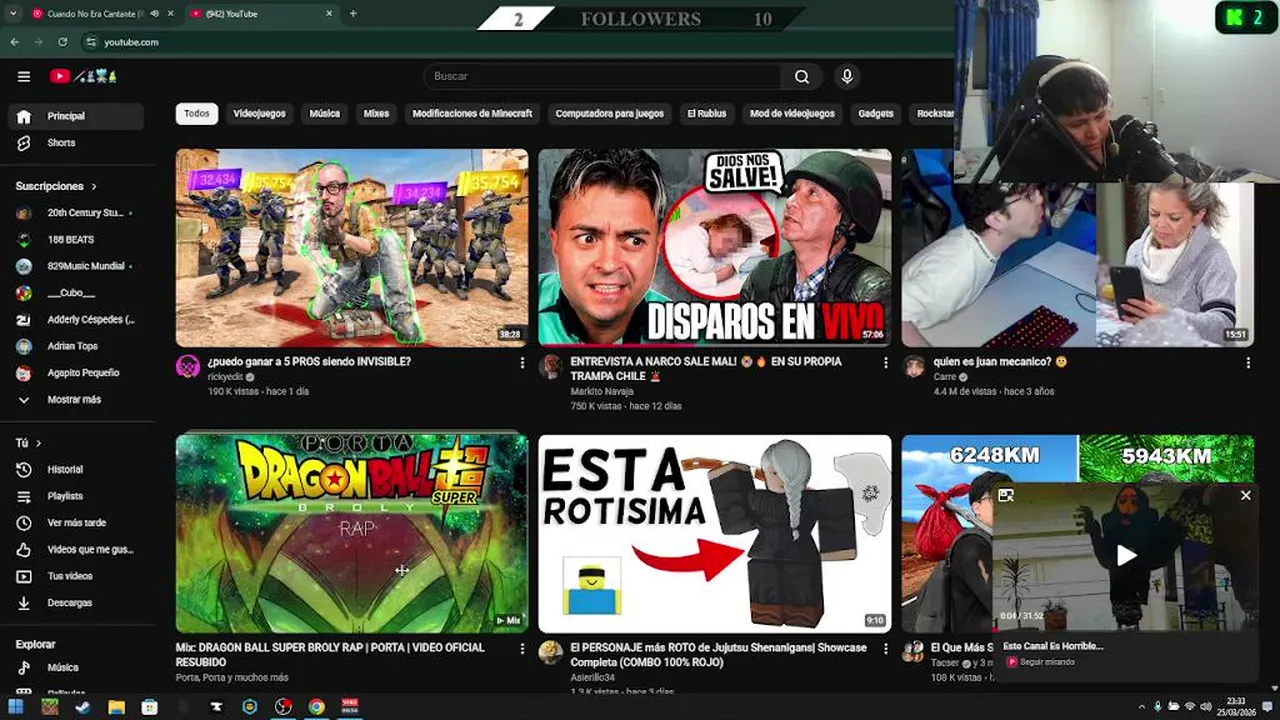Open rickyedit channel avatar
Image resolution: width=1280 pixels, height=720 pixels.
click(x=188, y=366)
